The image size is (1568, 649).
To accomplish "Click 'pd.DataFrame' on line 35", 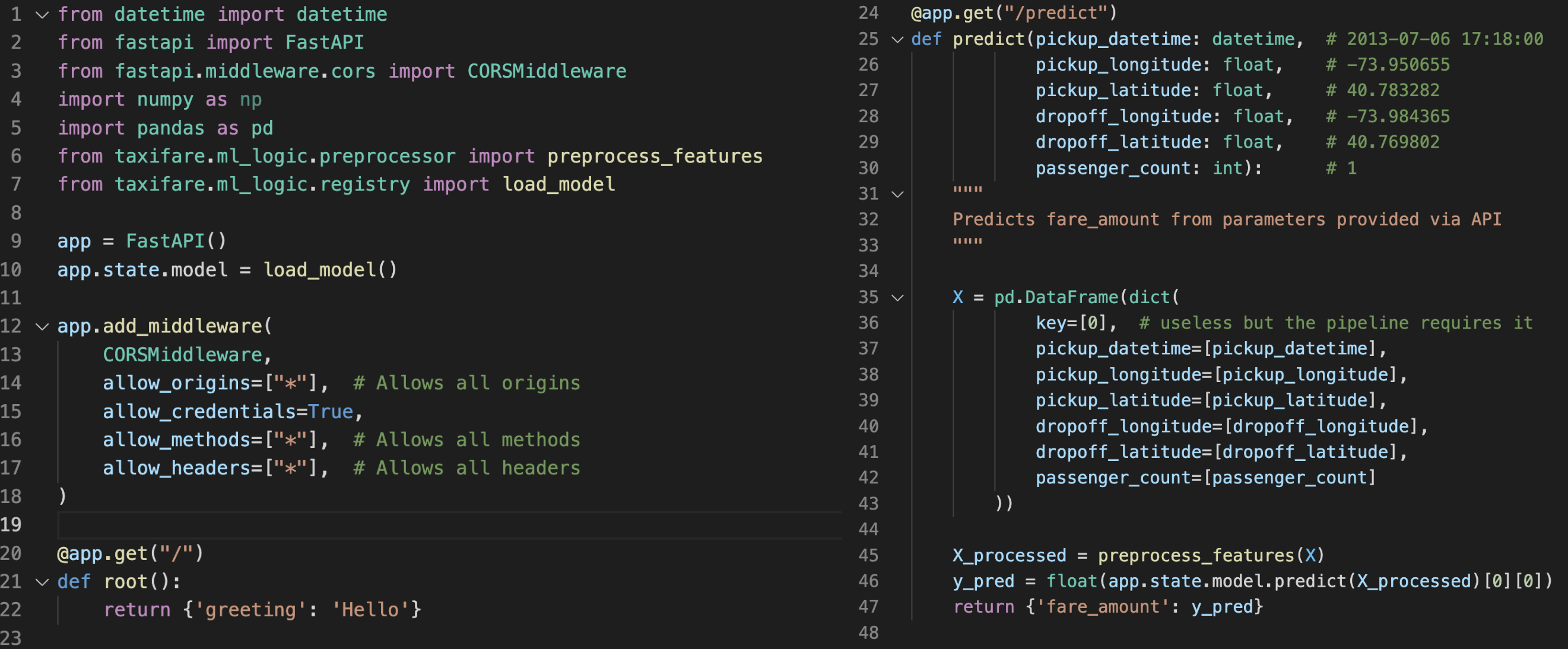I will click(x=1056, y=297).
